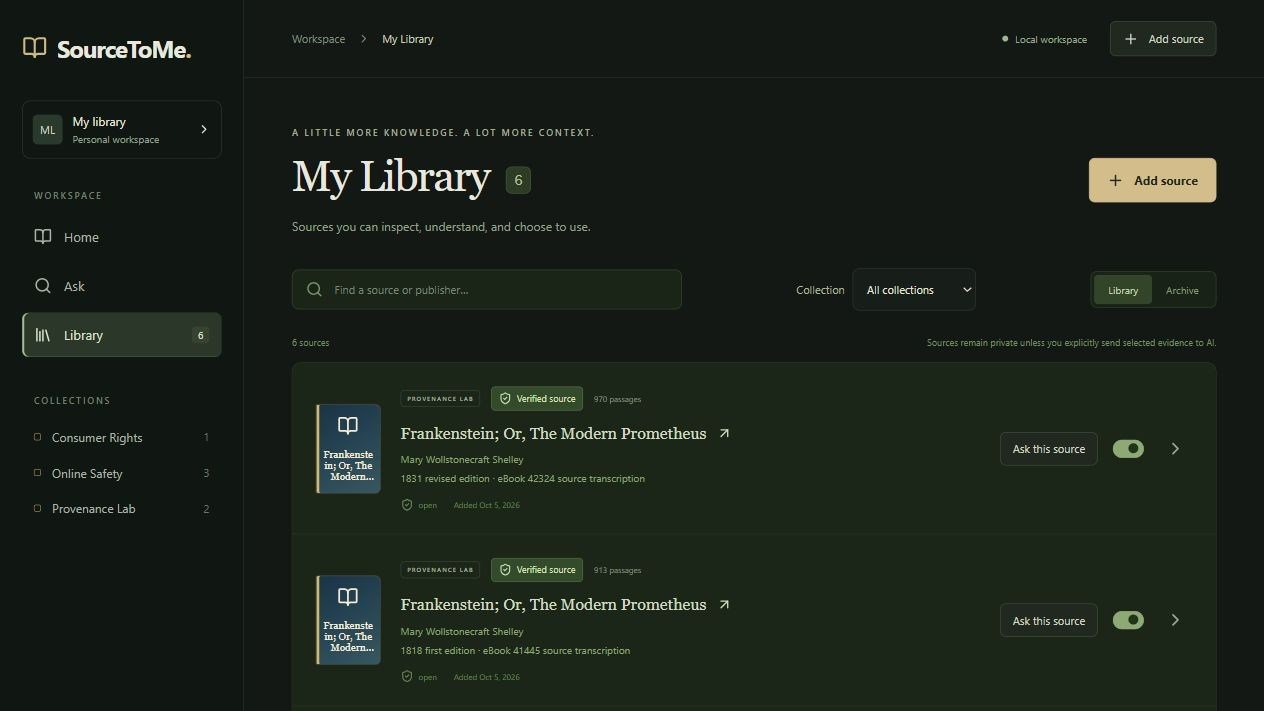Click Ask this source for the 1818 edition
Image resolution: width=1264 pixels, height=711 pixels.
pyautogui.click(x=1048, y=620)
